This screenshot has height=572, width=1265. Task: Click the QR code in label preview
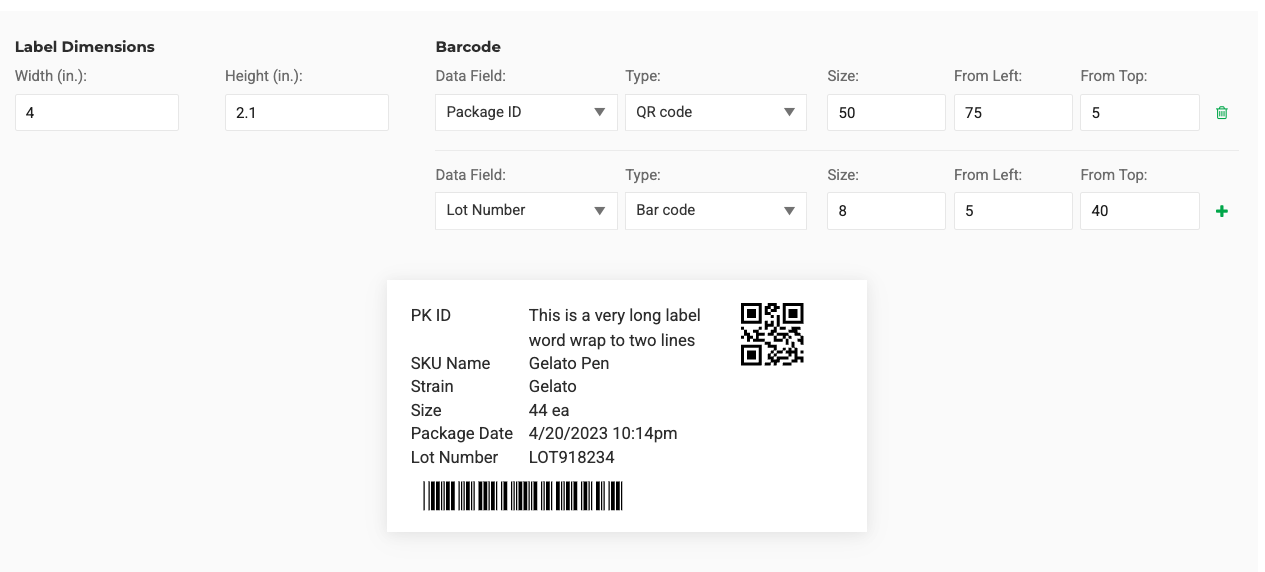pos(772,334)
